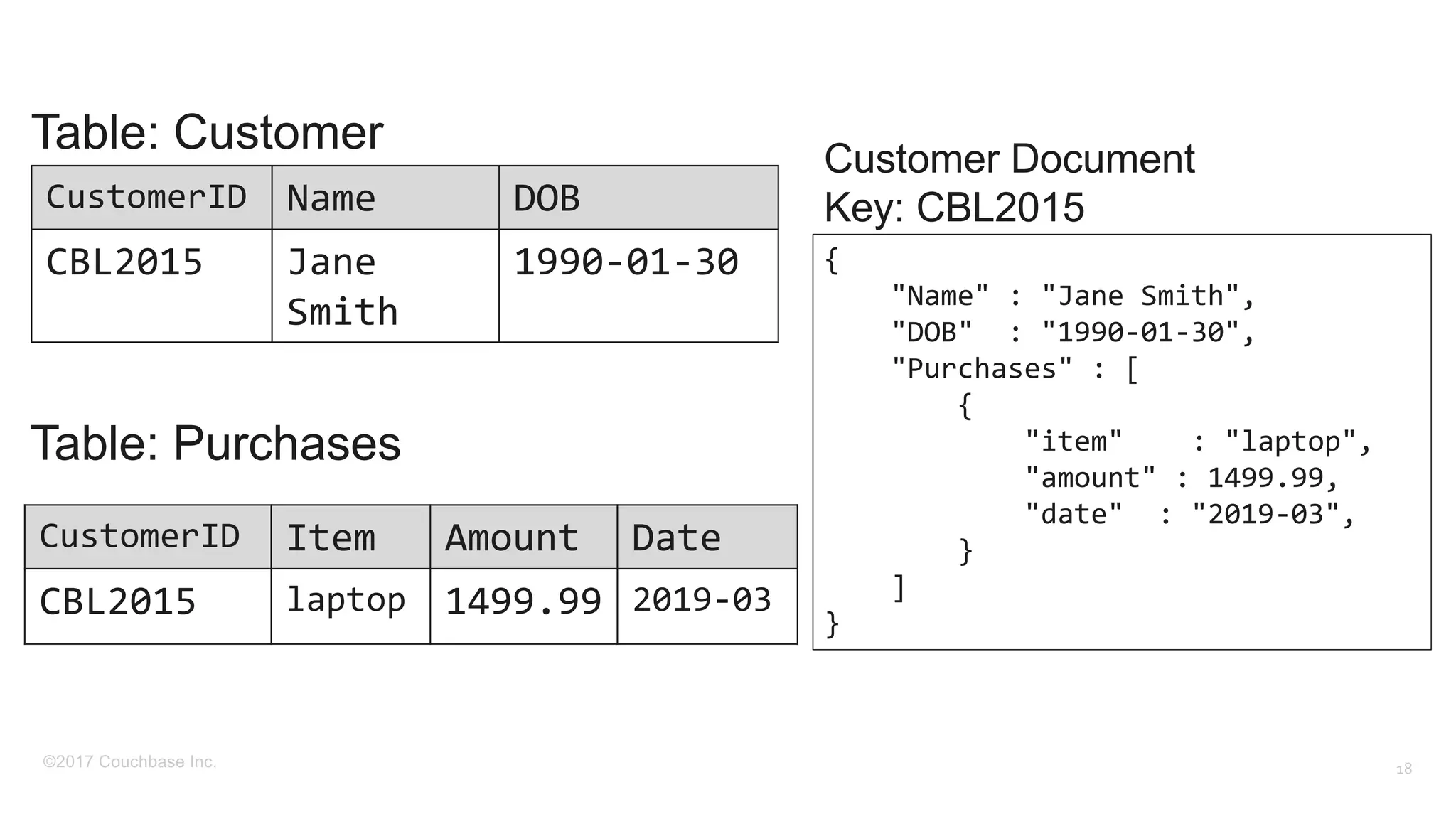Click the 'Customer Document' title

(1009, 159)
